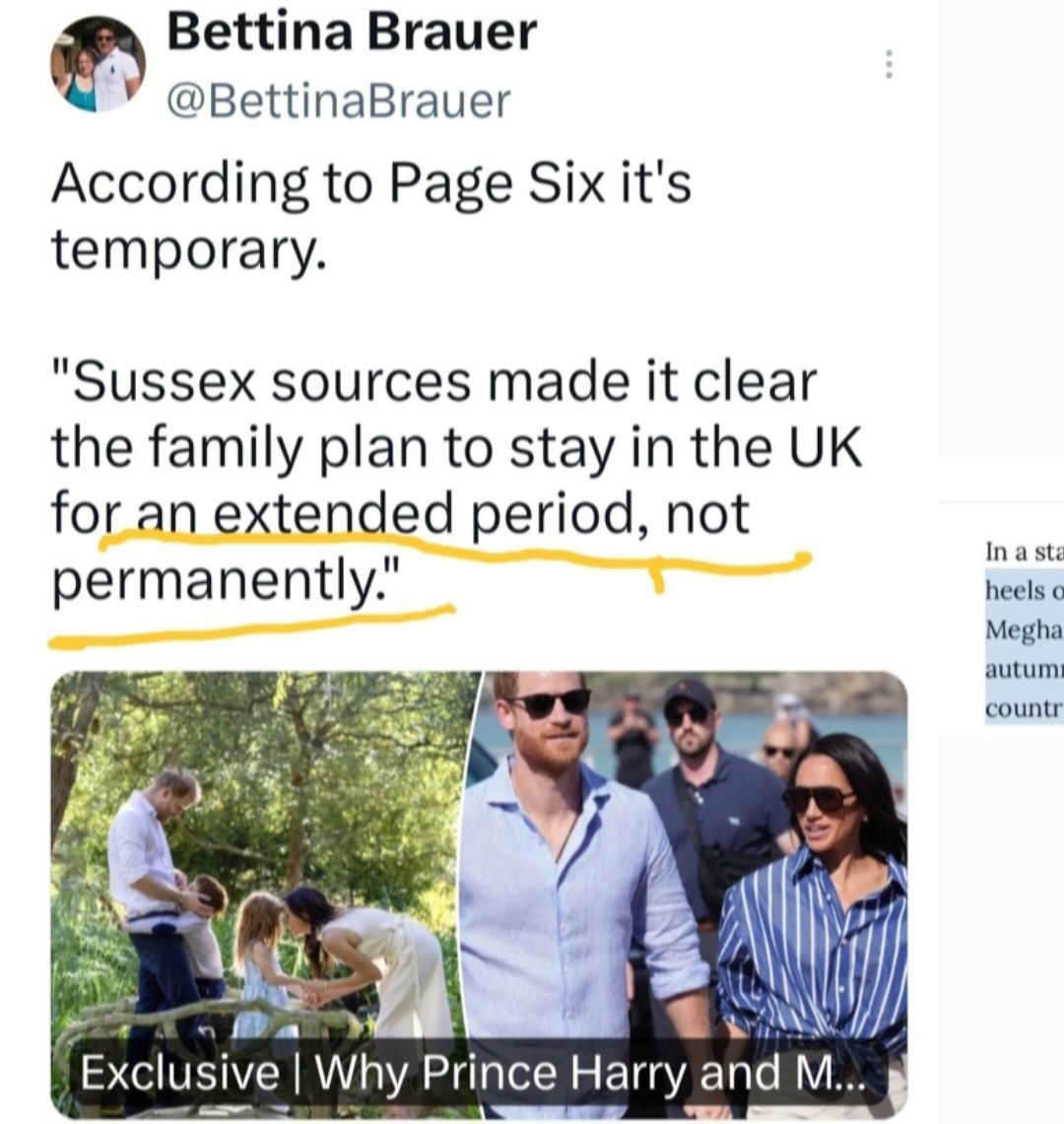Click the Bettina Brauer display name
Screen dimensions: 1064x1124
[x=352, y=33]
